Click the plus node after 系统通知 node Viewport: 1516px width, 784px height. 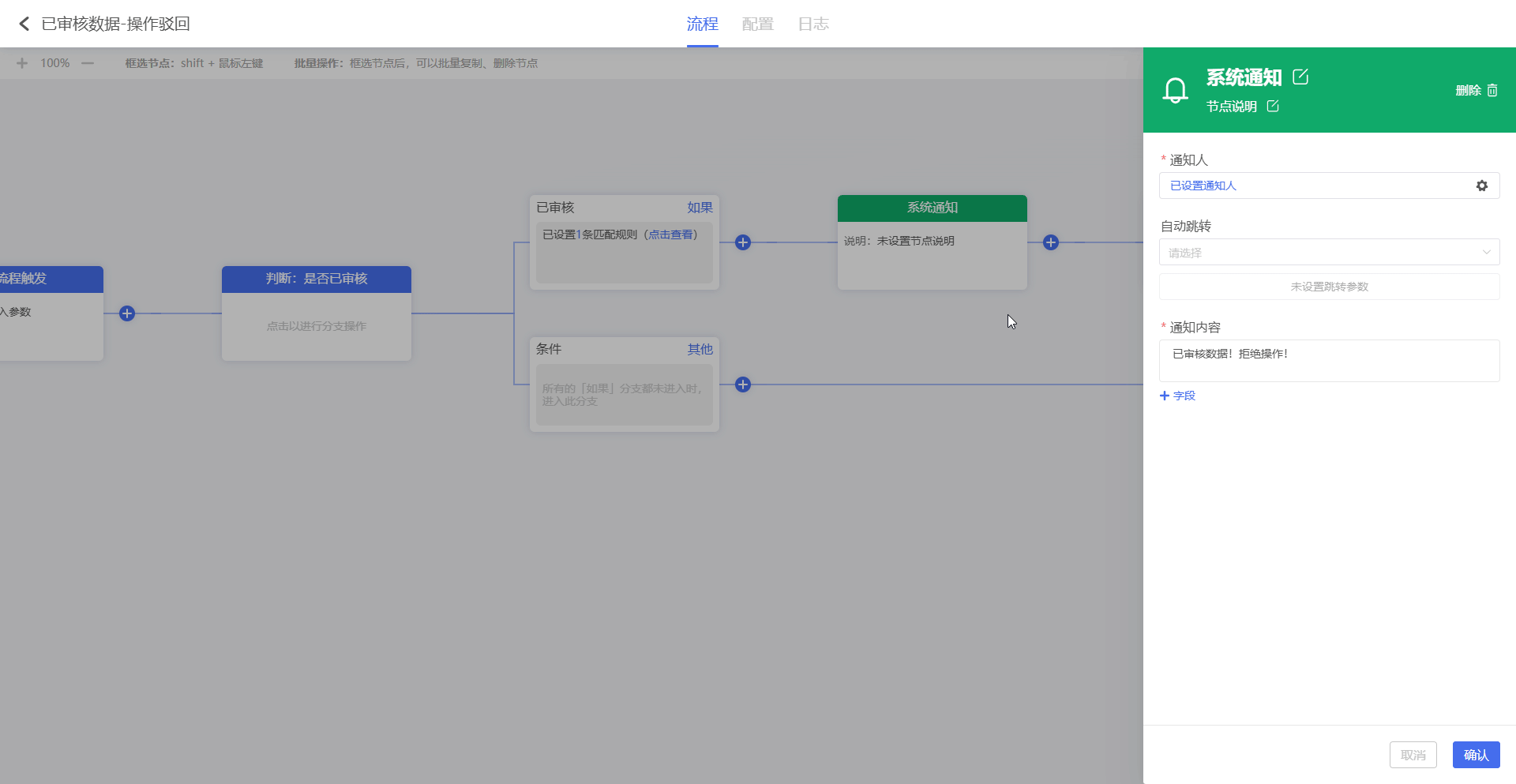1050,242
